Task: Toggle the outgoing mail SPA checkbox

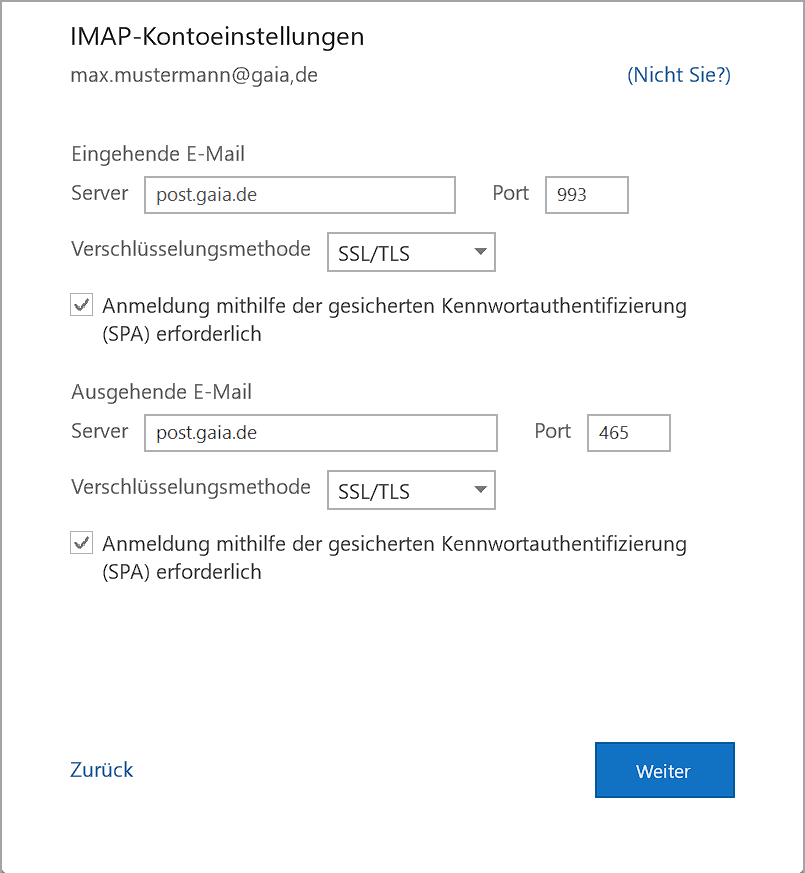Action: pyautogui.click(x=81, y=544)
